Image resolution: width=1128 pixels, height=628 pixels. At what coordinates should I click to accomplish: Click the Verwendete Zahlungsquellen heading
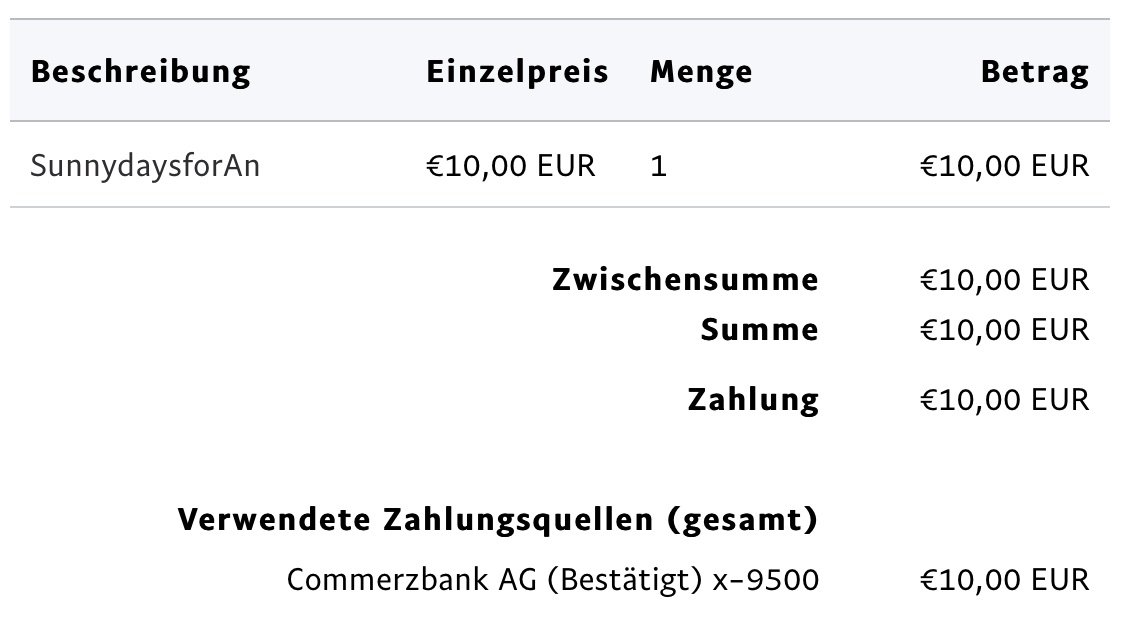pos(498,519)
